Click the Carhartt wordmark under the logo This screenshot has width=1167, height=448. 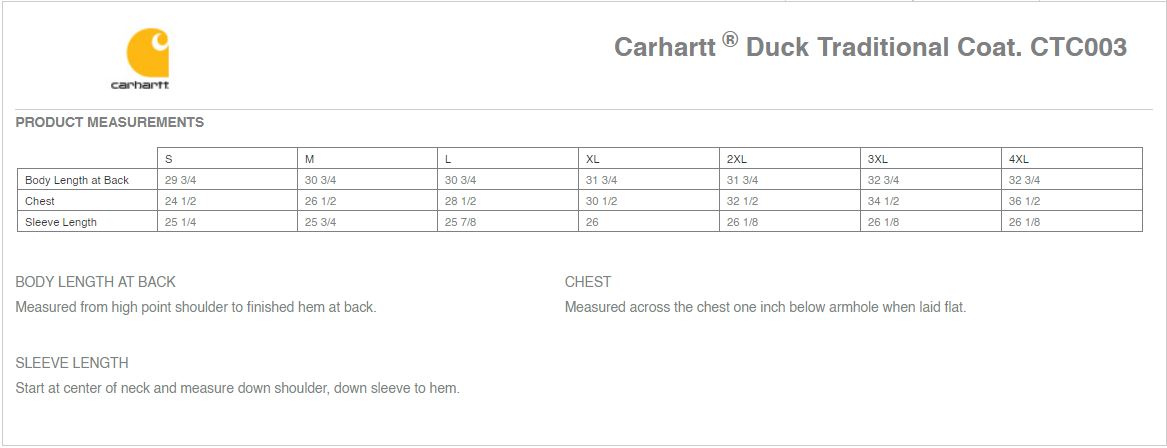140,85
